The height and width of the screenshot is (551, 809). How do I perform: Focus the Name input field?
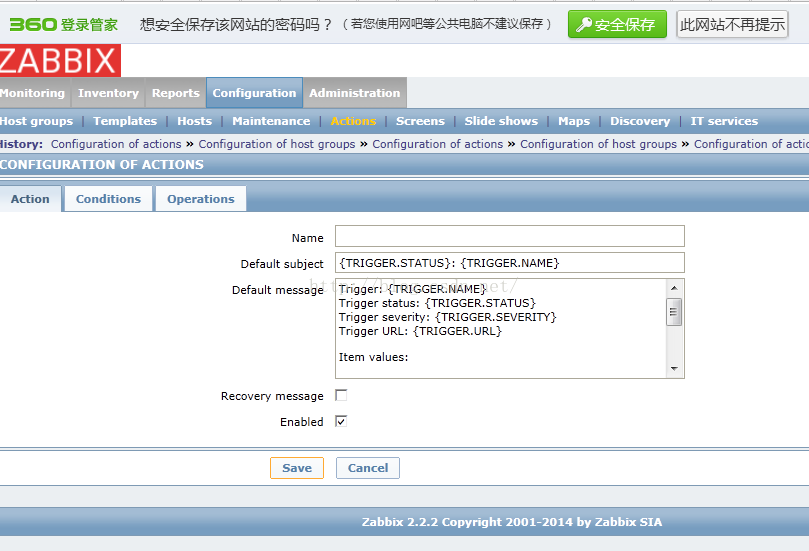[x=510, y=236]
